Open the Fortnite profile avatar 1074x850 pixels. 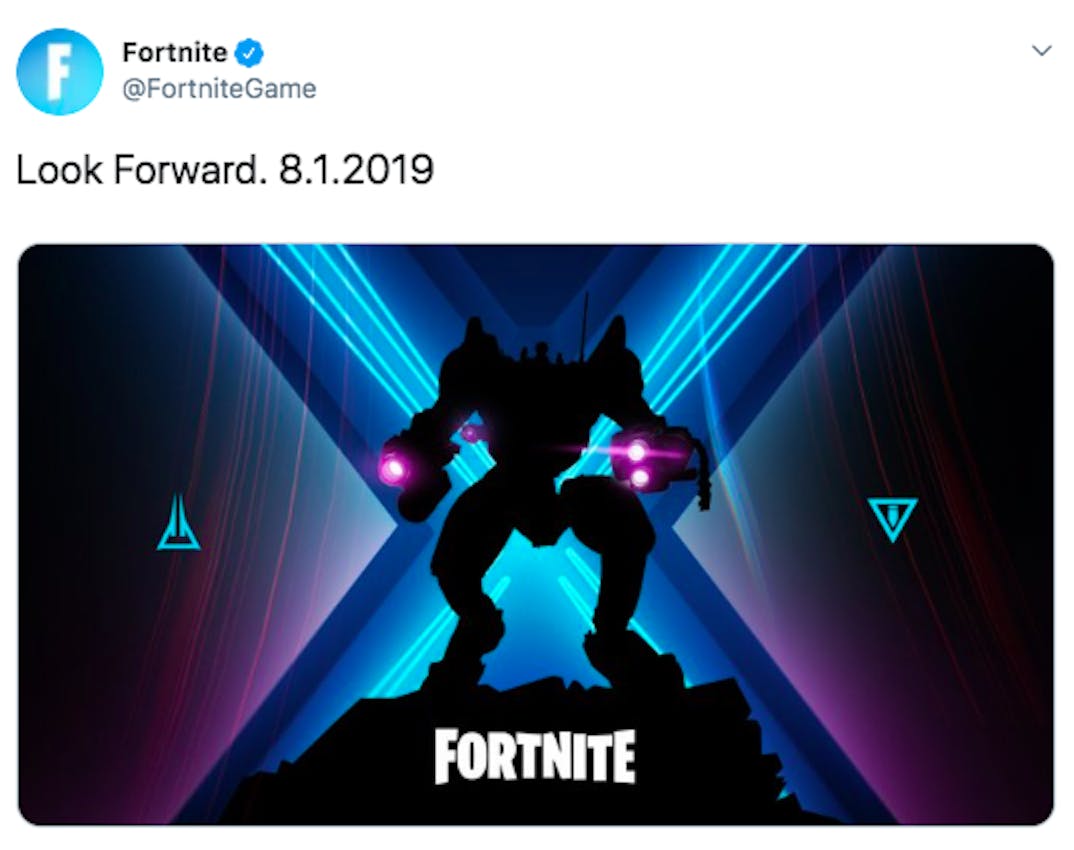pyautogui.click(x=60, y=72)
